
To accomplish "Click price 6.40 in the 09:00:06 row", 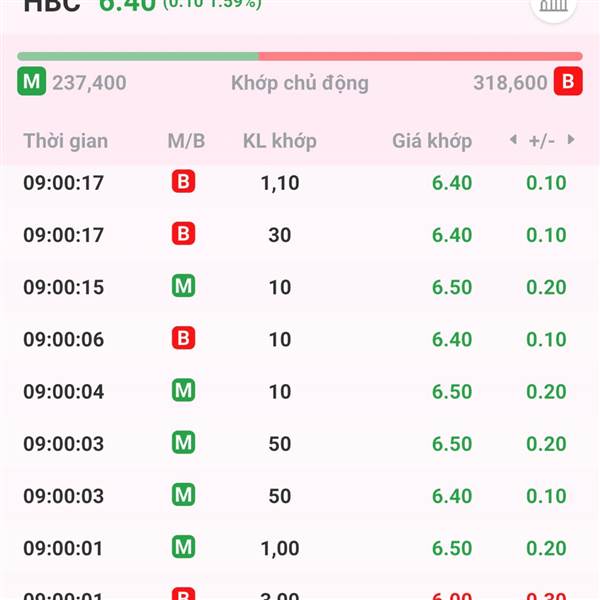I will [x=452, y=339].
